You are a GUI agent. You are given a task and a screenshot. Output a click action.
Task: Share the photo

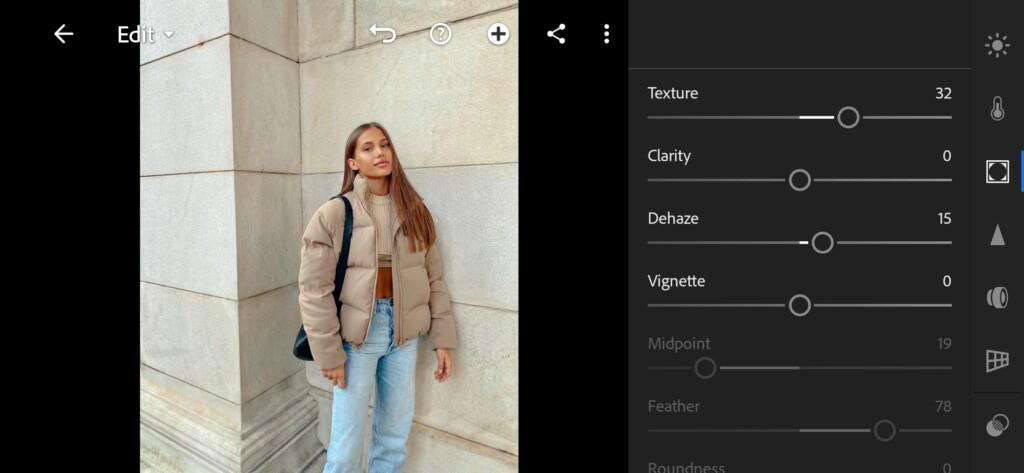(x=556, y=34)
